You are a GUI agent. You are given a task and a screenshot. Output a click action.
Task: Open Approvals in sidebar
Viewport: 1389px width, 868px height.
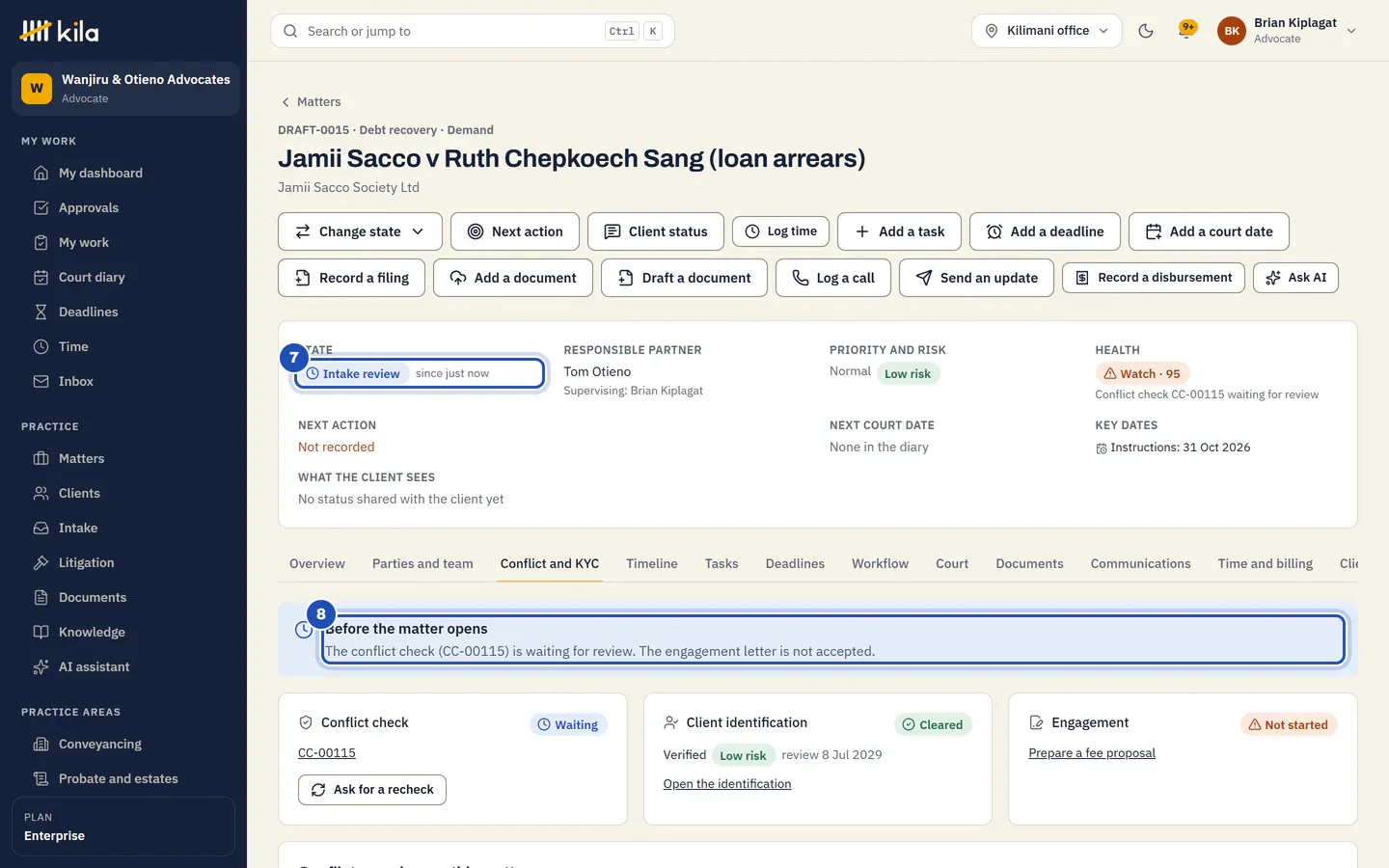click(123, 207)
